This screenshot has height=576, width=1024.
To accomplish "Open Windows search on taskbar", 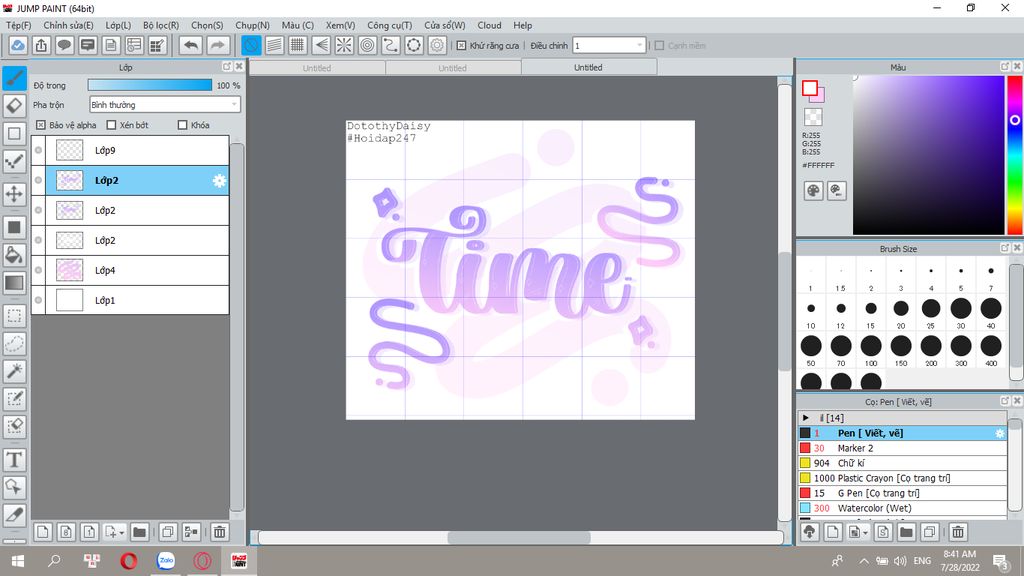I will pos(55,560).
